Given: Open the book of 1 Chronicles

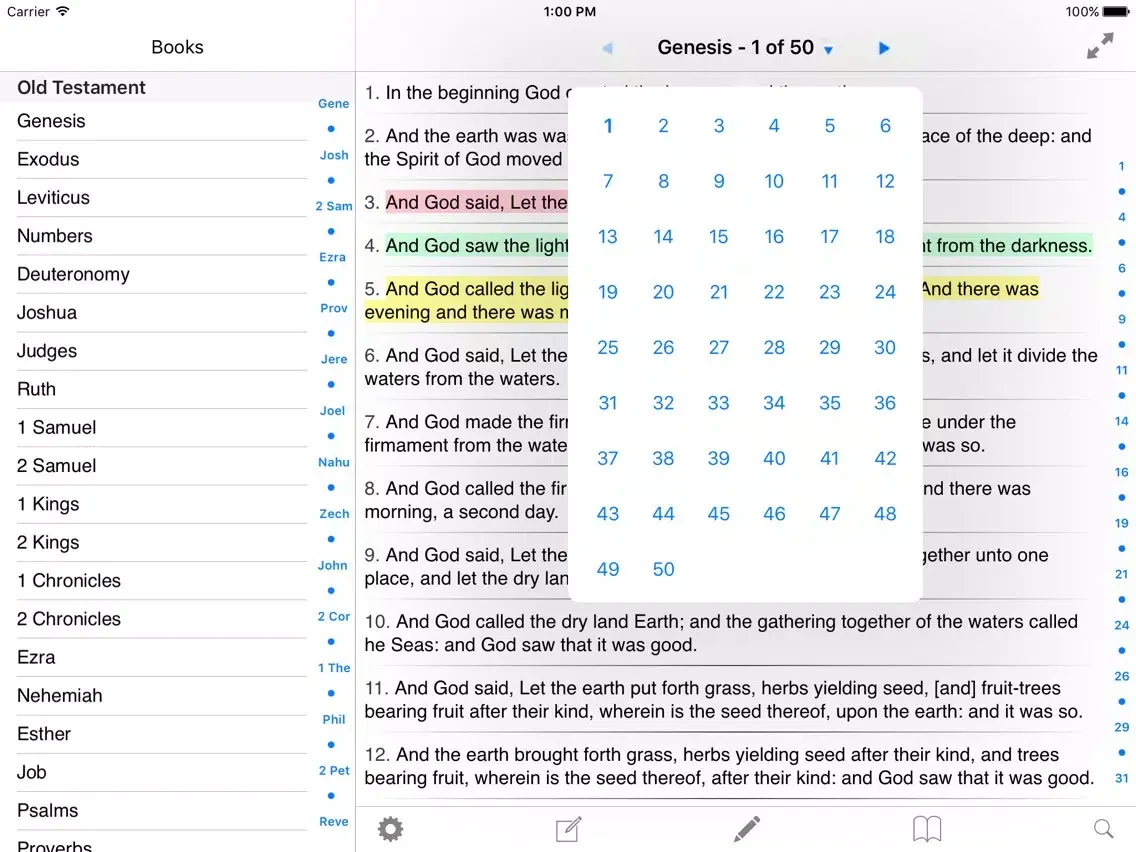Looking at the screenshot, I should pos(162,581).
